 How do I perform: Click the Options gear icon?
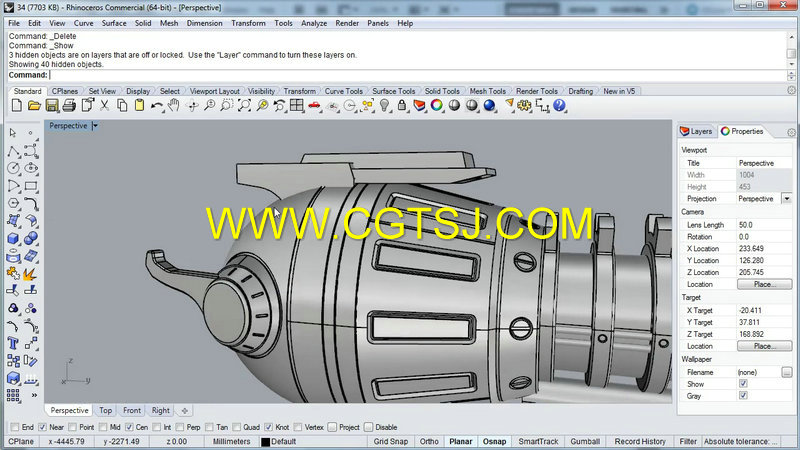pyautogui.click(x=524, y=106)
